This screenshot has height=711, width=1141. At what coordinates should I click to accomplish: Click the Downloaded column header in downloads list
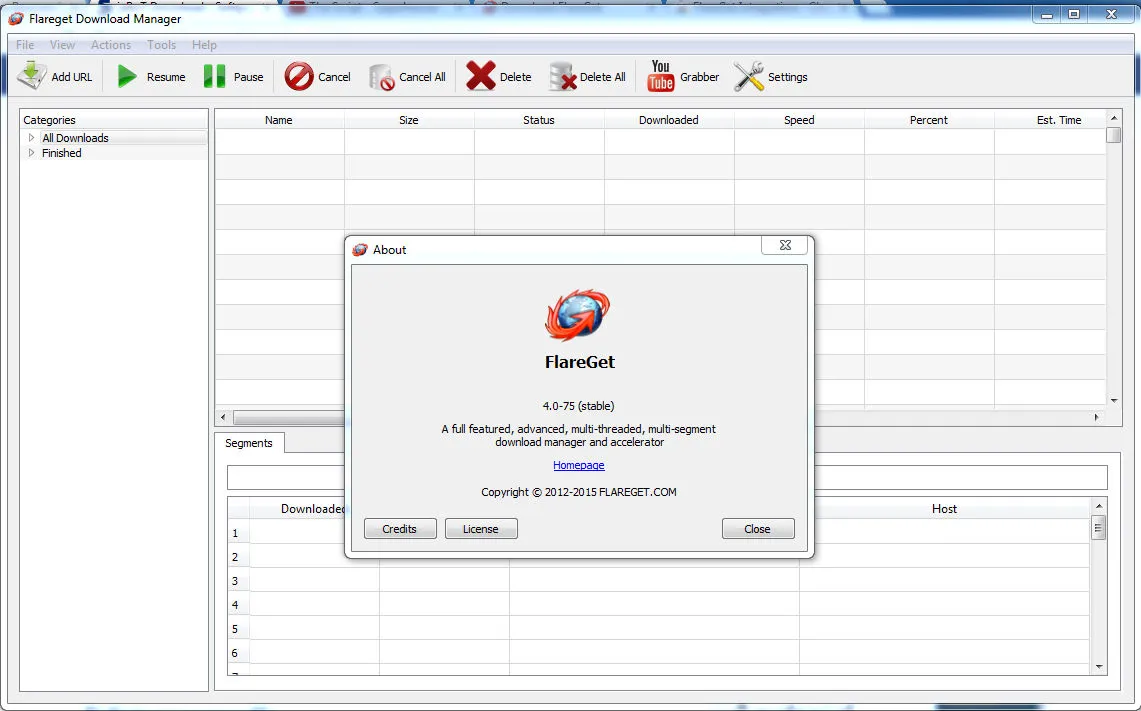(669, 120)
